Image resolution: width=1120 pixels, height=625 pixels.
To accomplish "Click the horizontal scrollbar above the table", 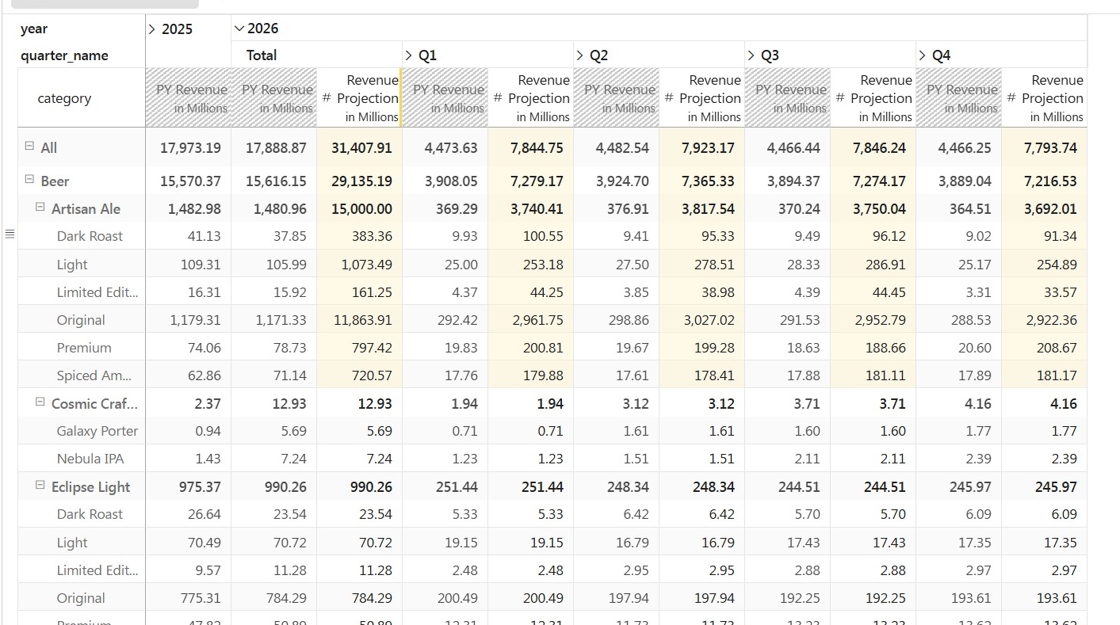I will [105, 4].
